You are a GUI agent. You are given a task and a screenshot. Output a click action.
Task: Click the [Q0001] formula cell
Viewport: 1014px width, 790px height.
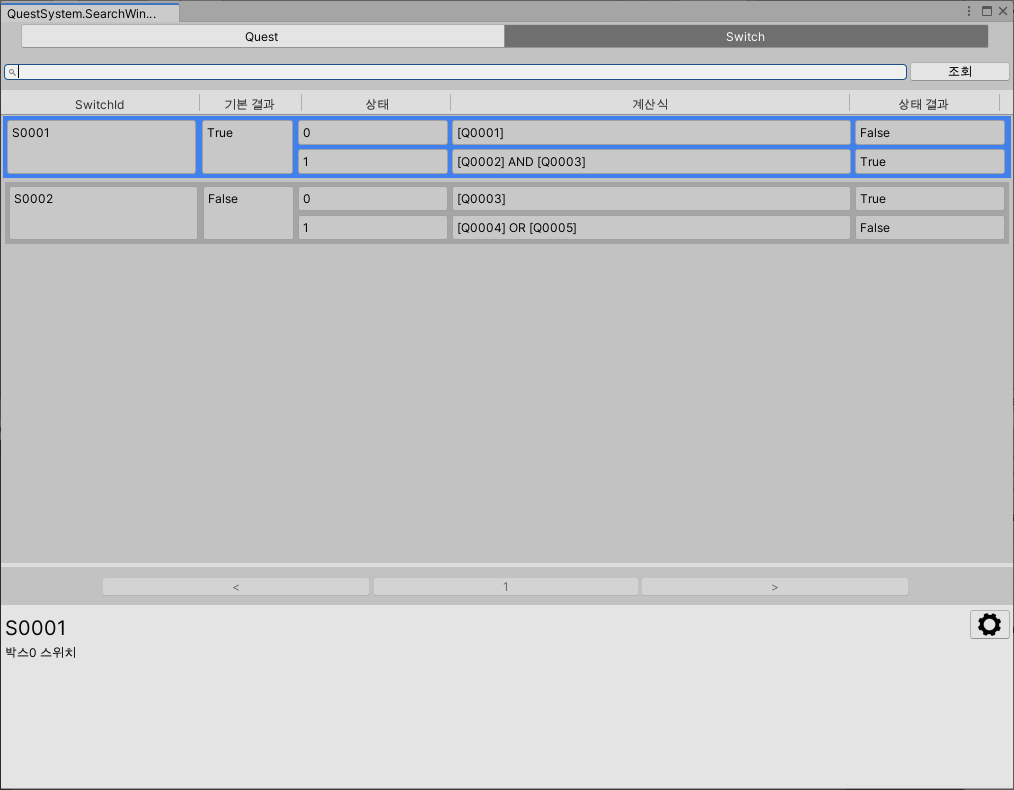[650, 133]
